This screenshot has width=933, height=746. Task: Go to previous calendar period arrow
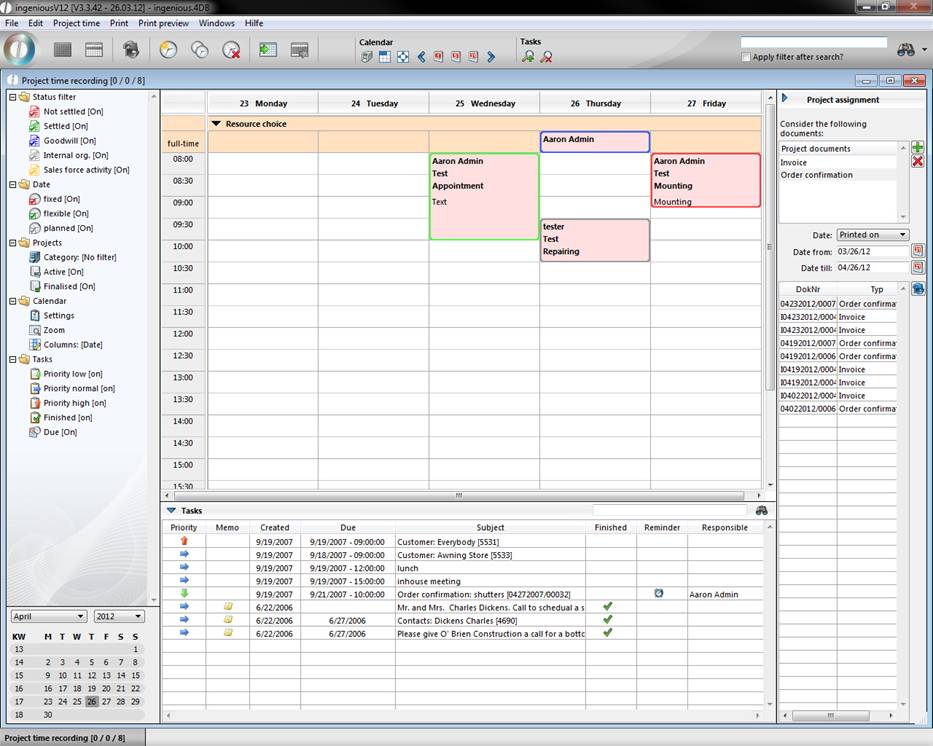[x=421, y=57]
